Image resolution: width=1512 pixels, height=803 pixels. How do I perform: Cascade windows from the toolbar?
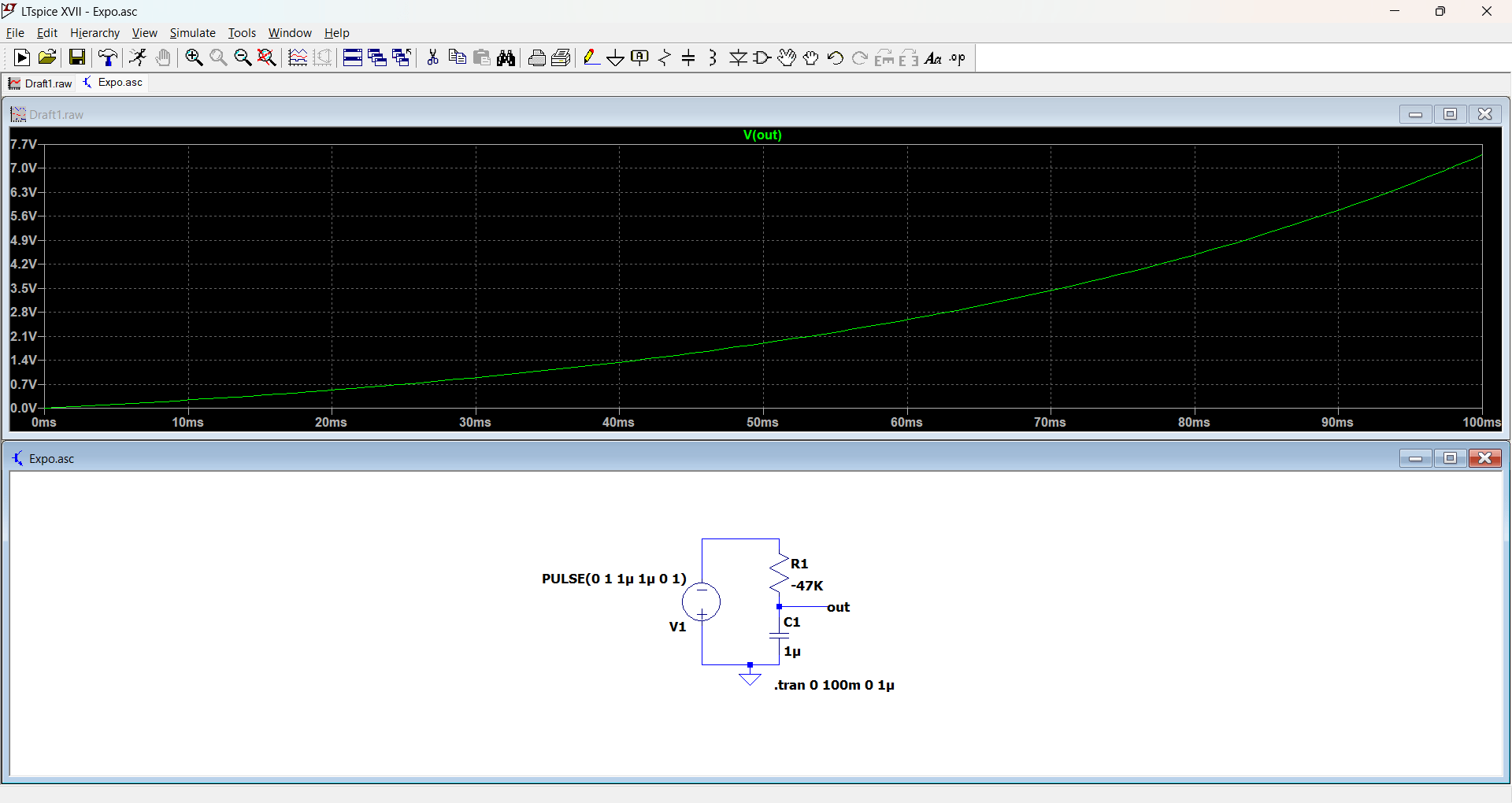coord(377,57)
